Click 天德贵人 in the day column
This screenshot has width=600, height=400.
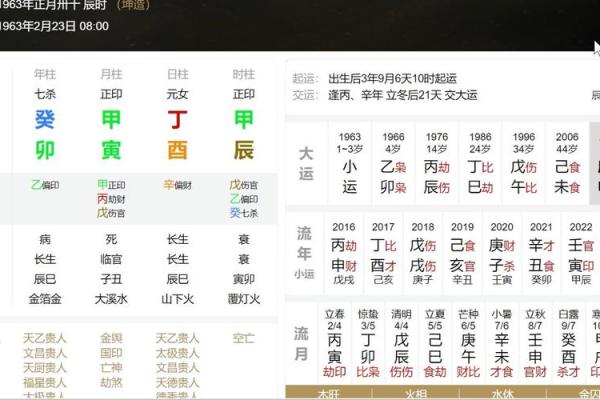[178, 383]
